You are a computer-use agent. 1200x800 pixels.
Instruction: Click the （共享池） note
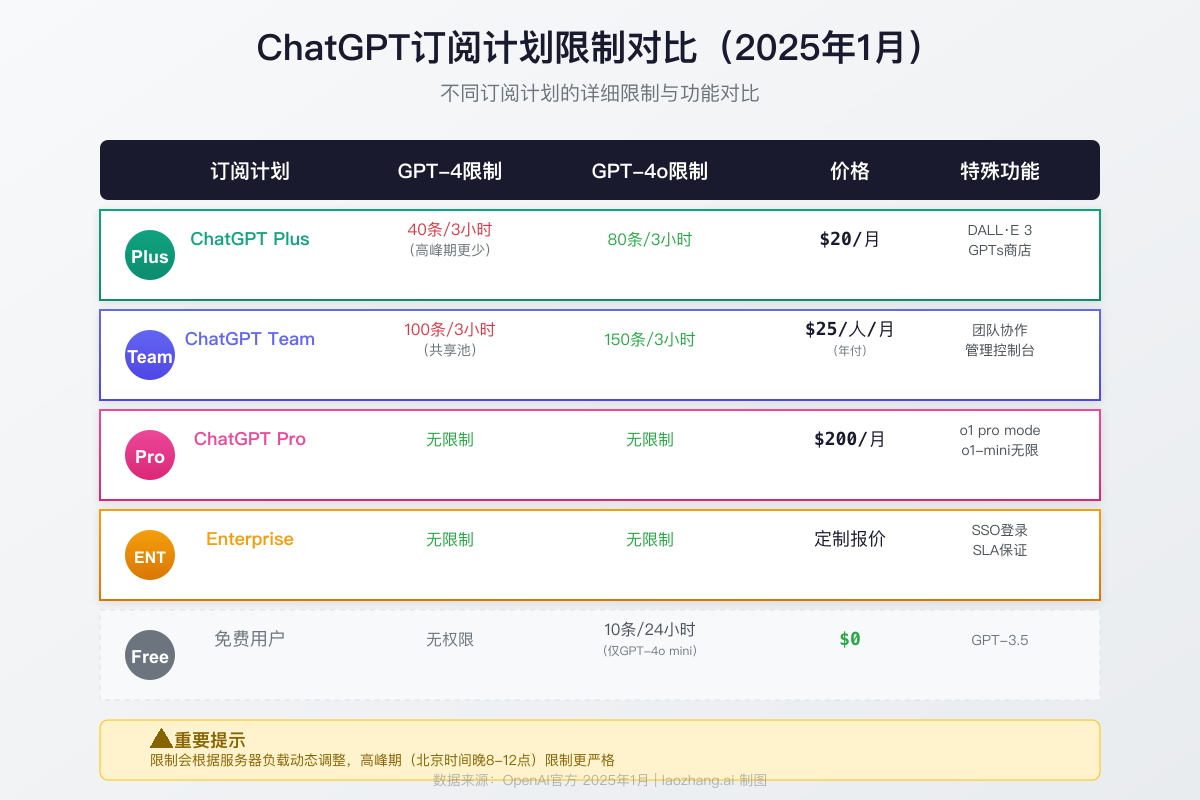tap(450, 350)
